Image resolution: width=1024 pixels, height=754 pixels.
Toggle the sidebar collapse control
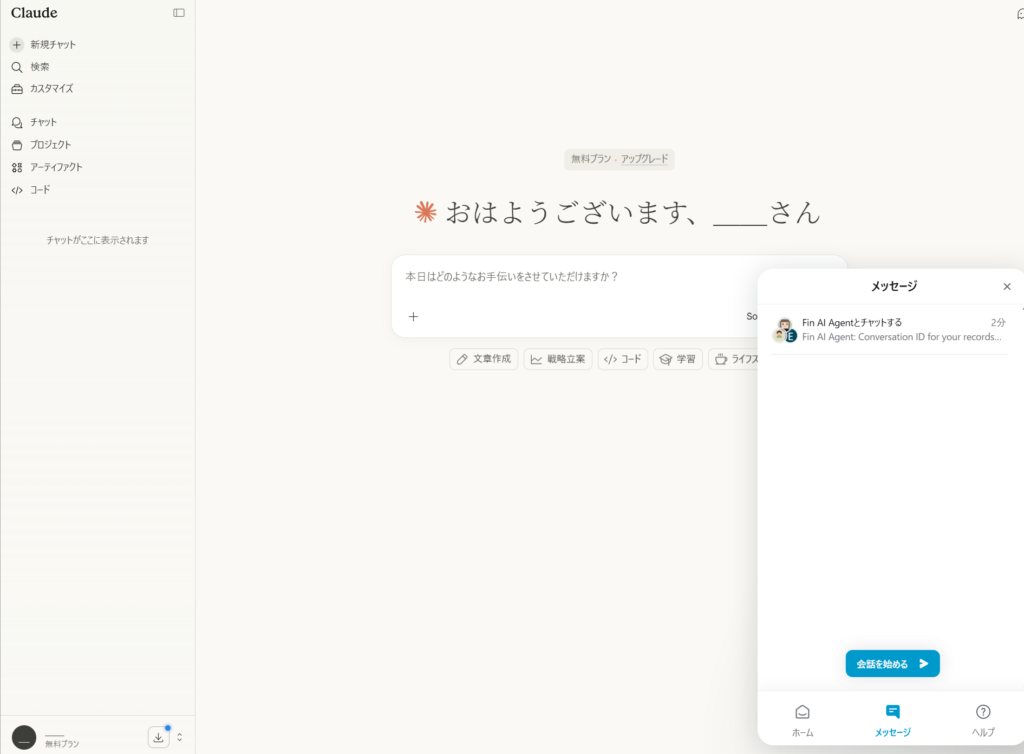tap(178, 11)
